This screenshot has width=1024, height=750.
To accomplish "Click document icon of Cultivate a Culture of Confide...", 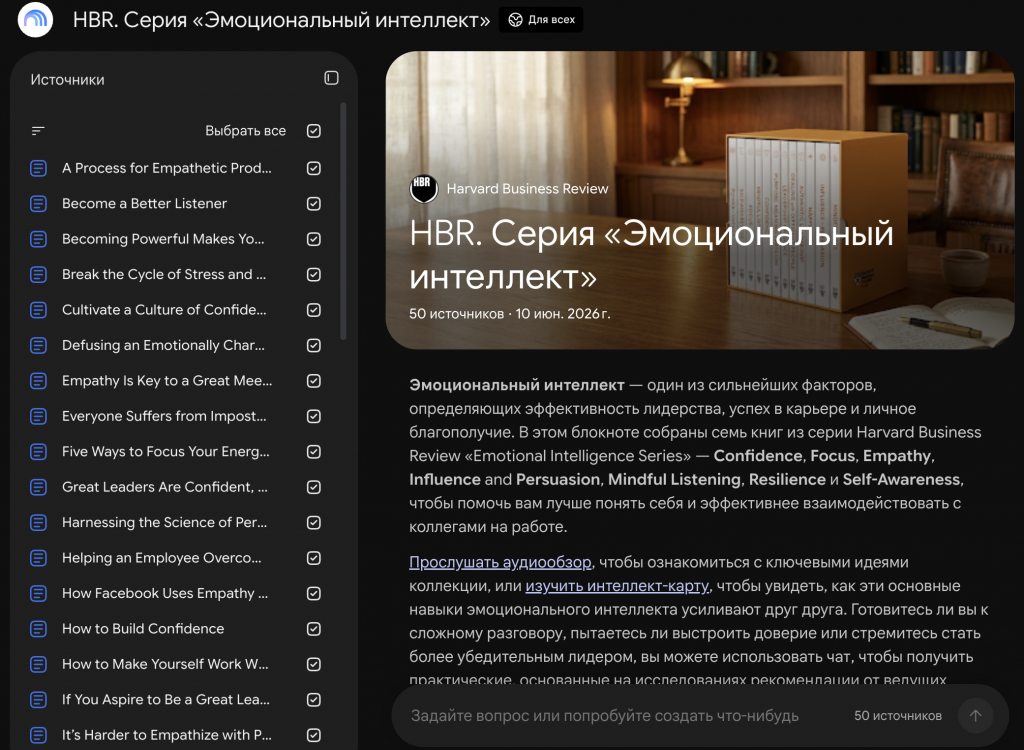I will click(39, 310).
